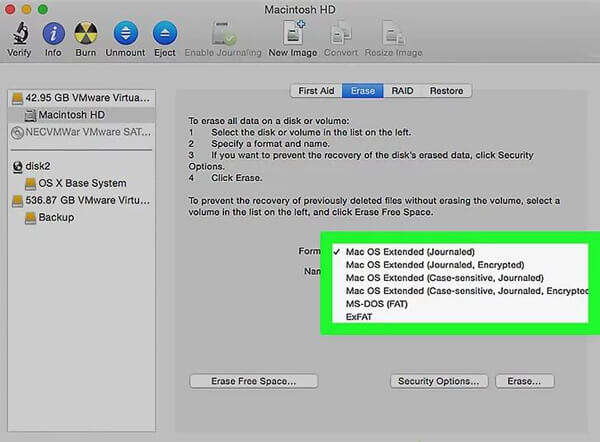Choose Mac OS Extended (Journaled, Encrypted)
This screenshot has width=600, height=442.
pyautogui.click(x=419, y=264)
